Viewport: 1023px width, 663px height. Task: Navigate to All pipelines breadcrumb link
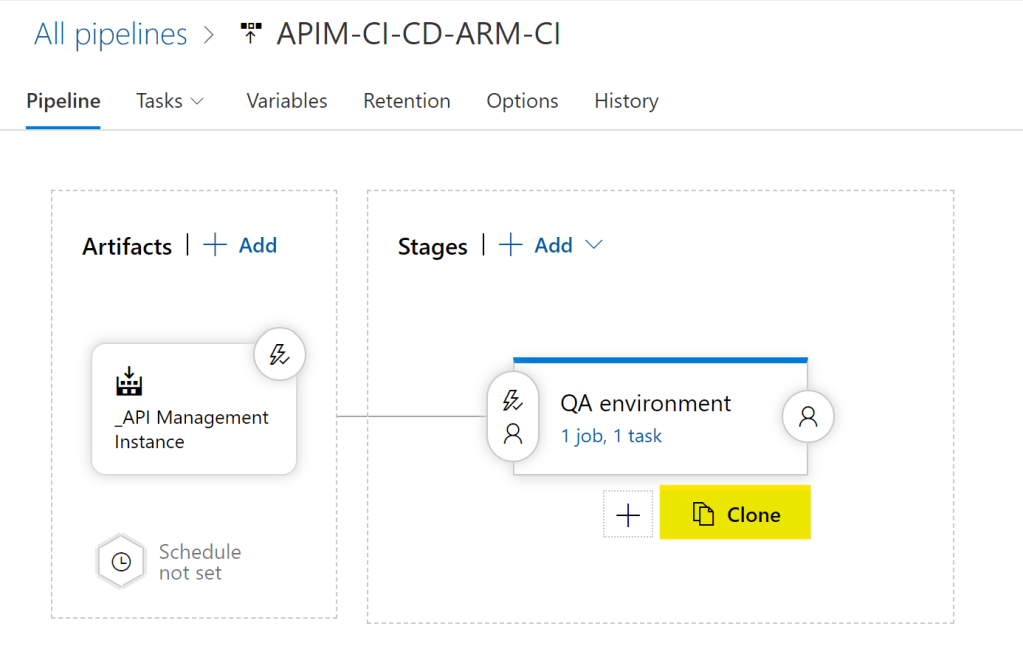[110, 35]
